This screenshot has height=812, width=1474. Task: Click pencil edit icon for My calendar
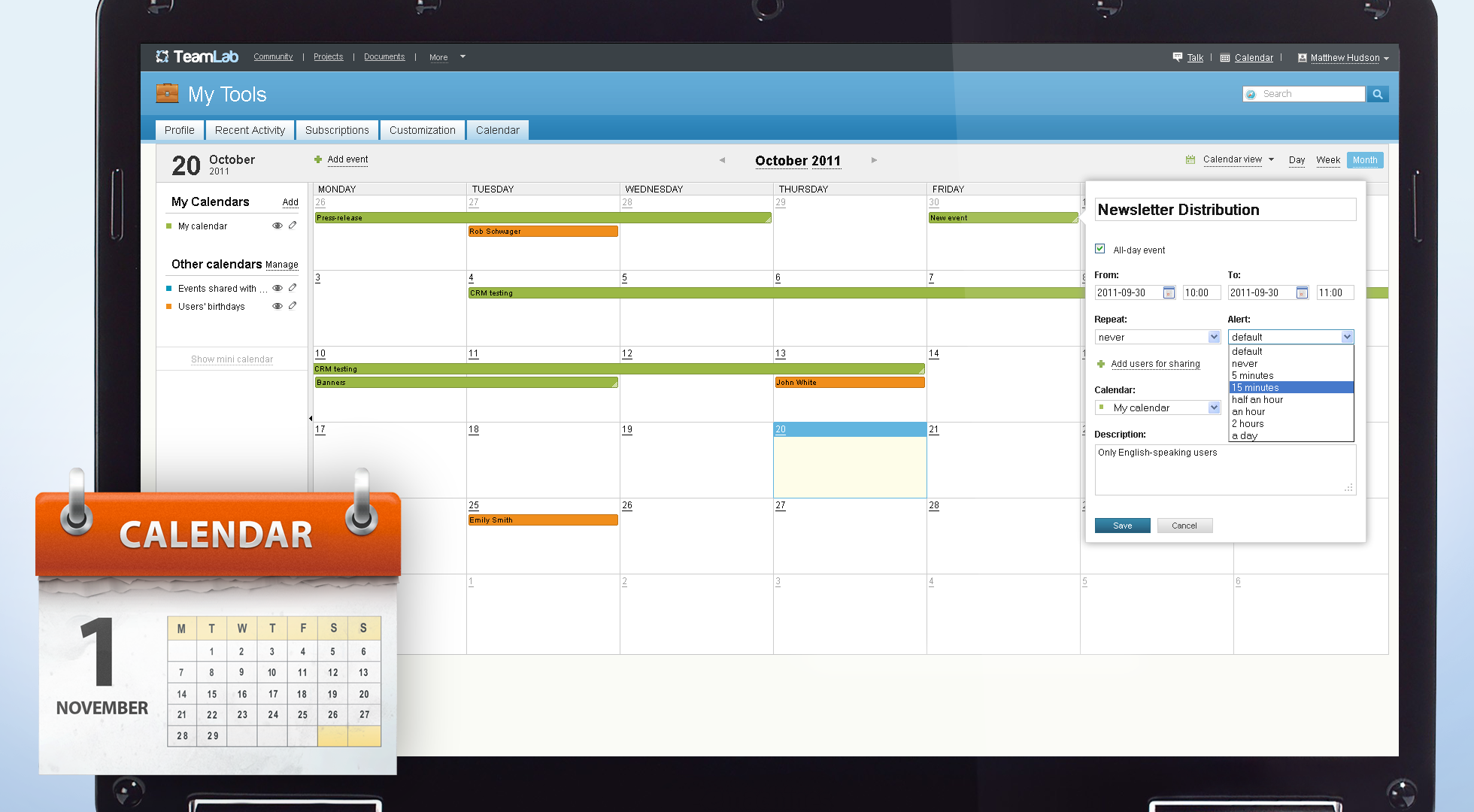tap(293, 225)
